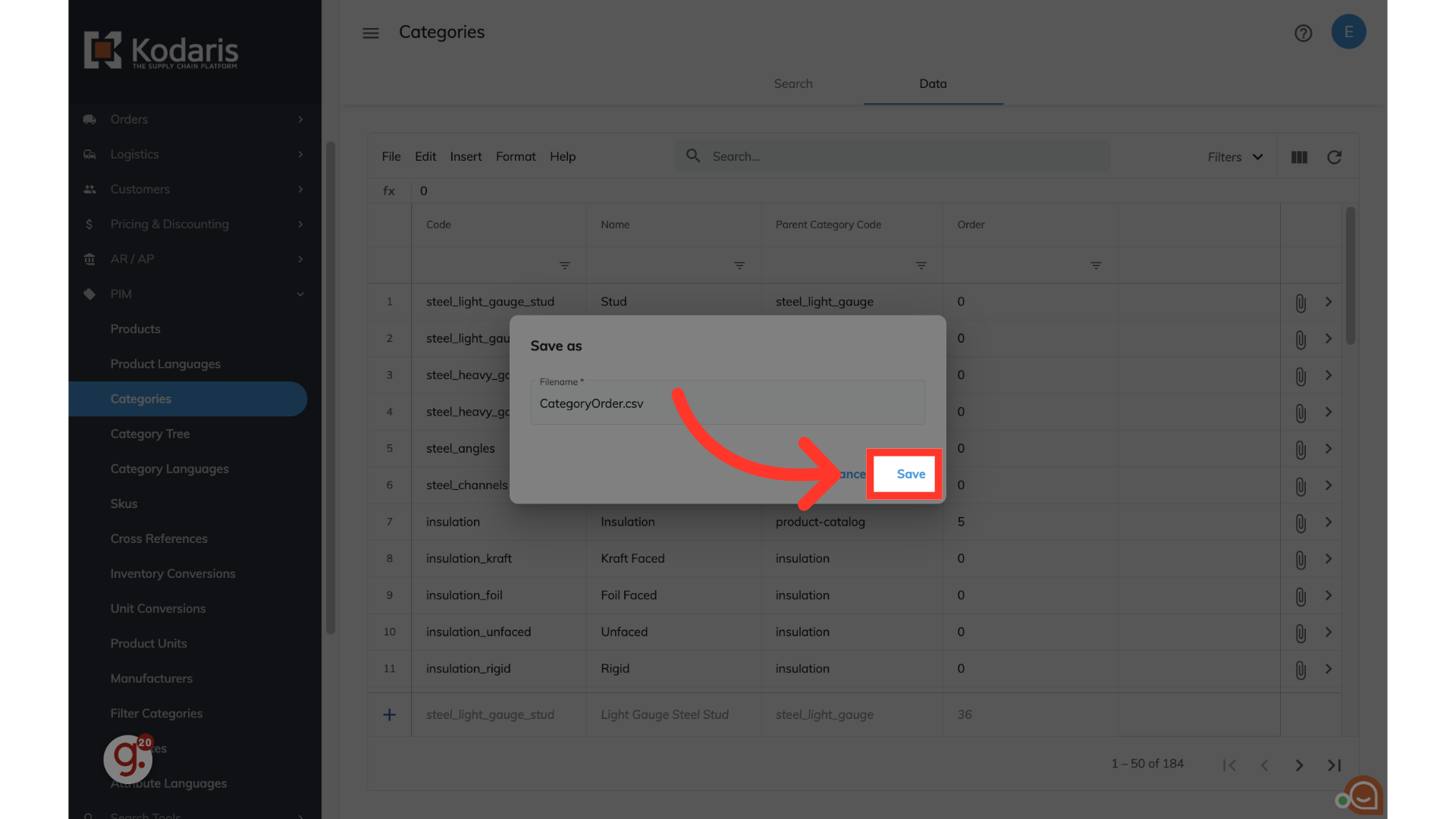1456x819 pixels.
Task: Open the column chooser icon
Action: click(x=1298, y=157)
